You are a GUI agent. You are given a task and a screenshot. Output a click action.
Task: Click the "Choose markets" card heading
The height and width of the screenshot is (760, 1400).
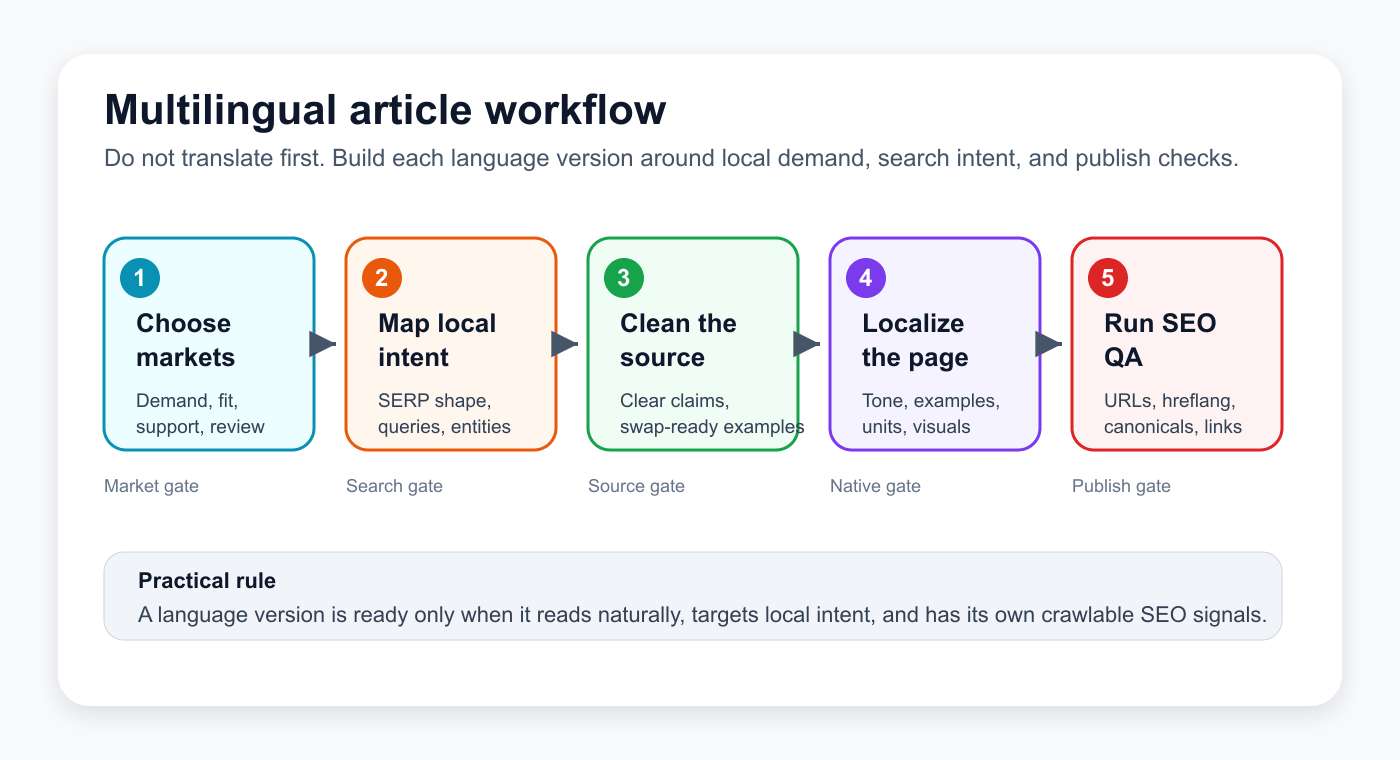[186, 340]
